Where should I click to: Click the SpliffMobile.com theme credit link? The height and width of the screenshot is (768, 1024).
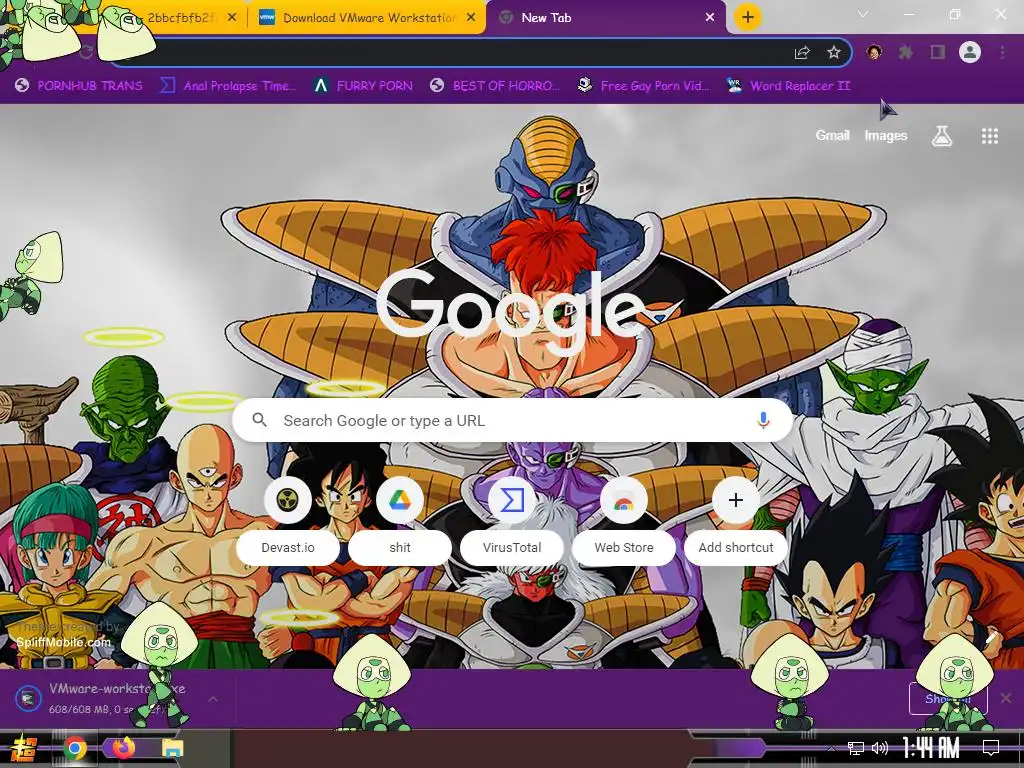tap(63, 642)
